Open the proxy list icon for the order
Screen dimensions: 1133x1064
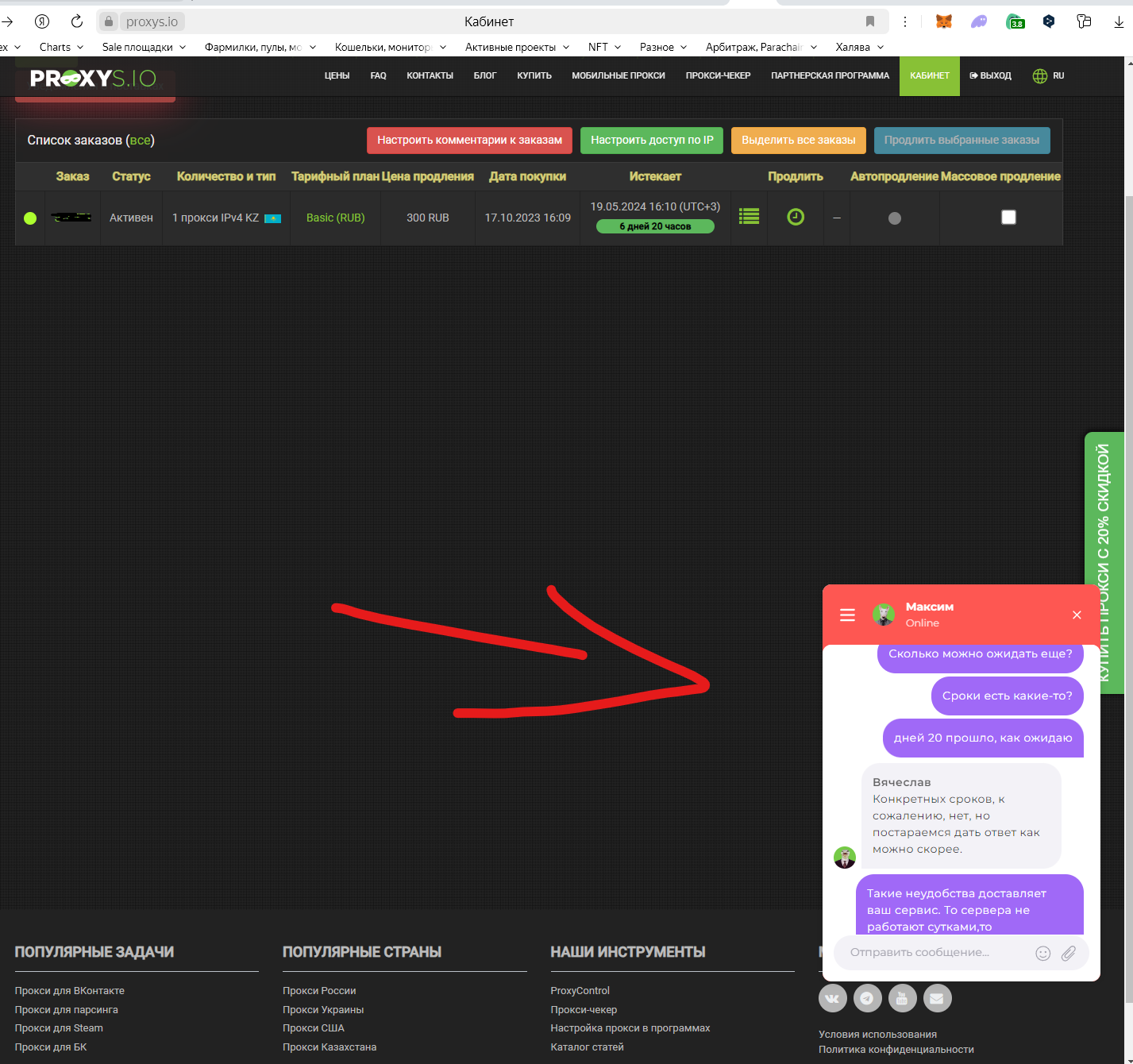749,217
